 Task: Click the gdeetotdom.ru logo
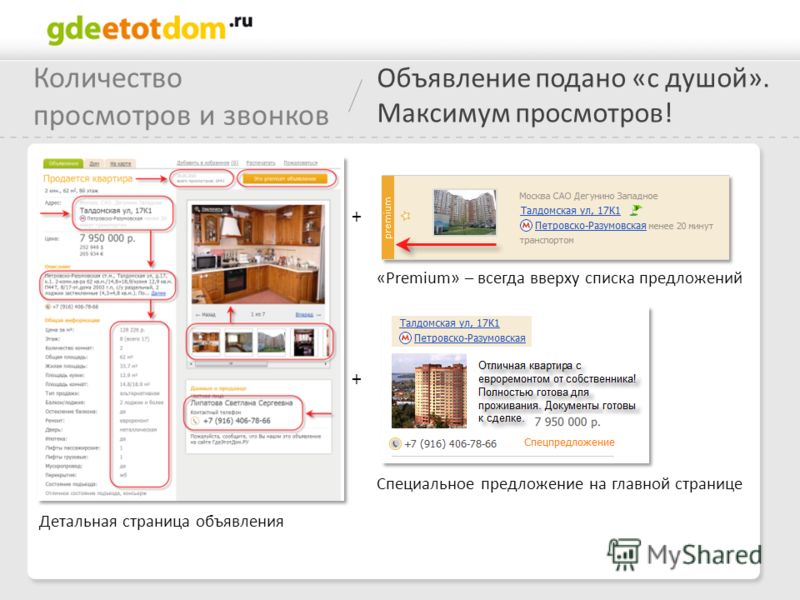tap(149, 29)
